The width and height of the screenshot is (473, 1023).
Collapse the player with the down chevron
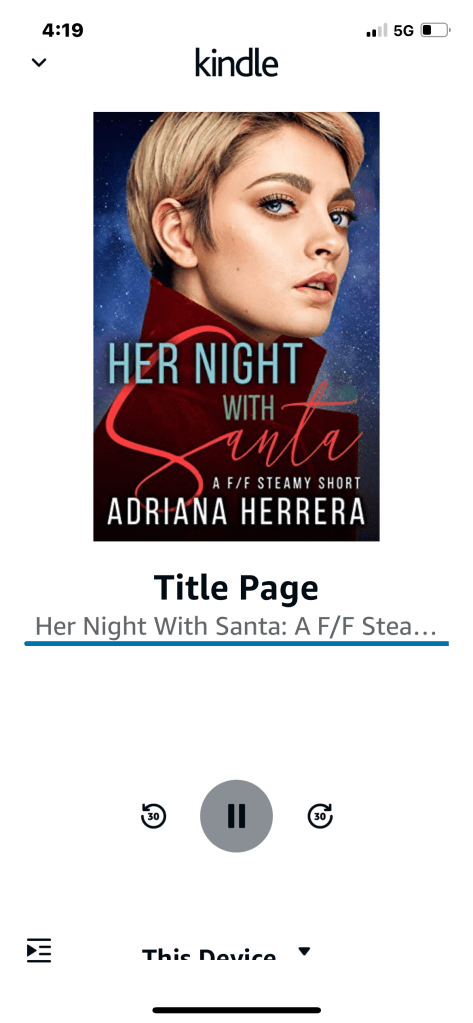pos(39,63)
